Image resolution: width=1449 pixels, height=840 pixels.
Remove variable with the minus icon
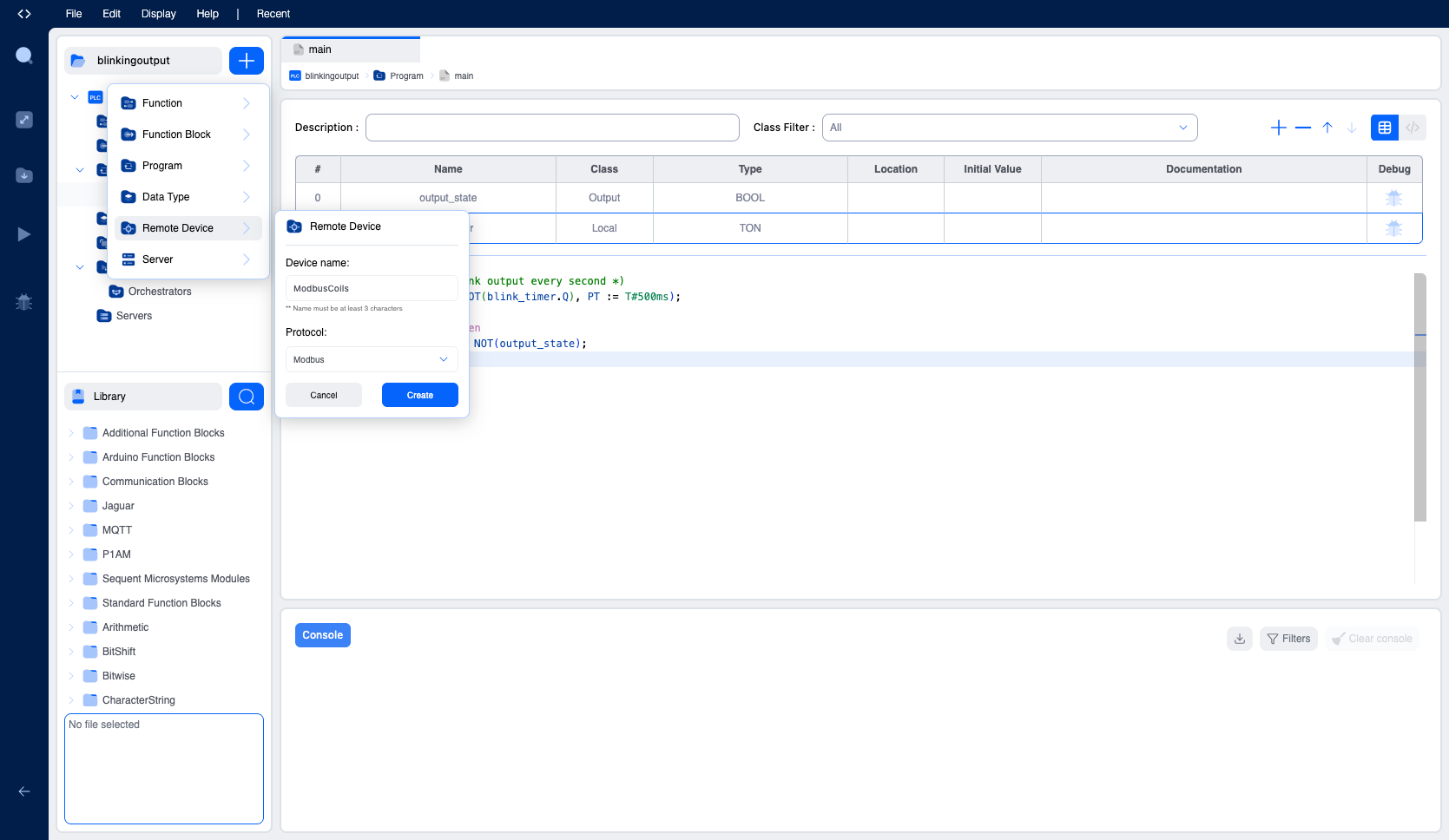click(1302, 128)
